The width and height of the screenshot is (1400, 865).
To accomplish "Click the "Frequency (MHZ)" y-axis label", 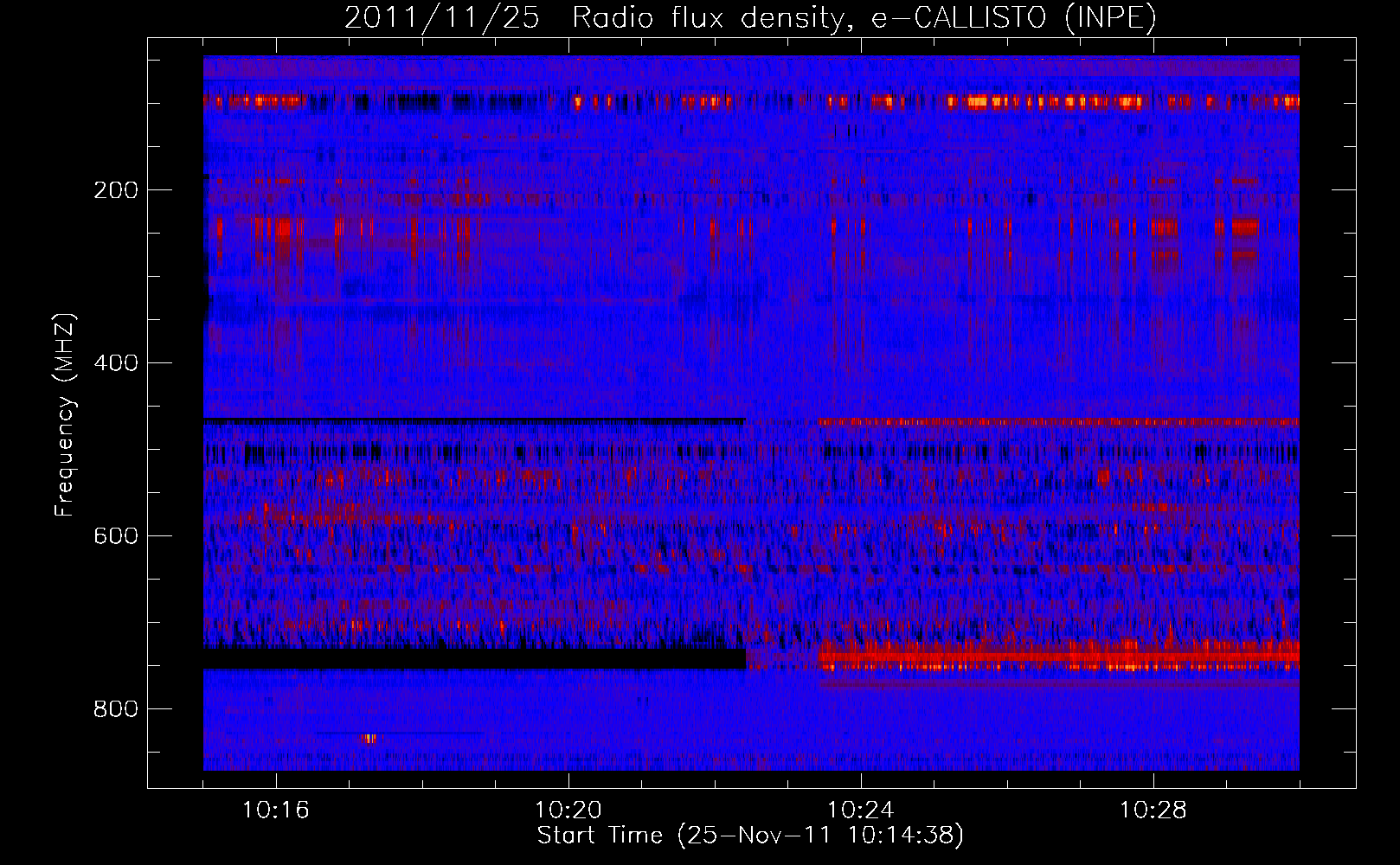I will (x=64, y=415).
